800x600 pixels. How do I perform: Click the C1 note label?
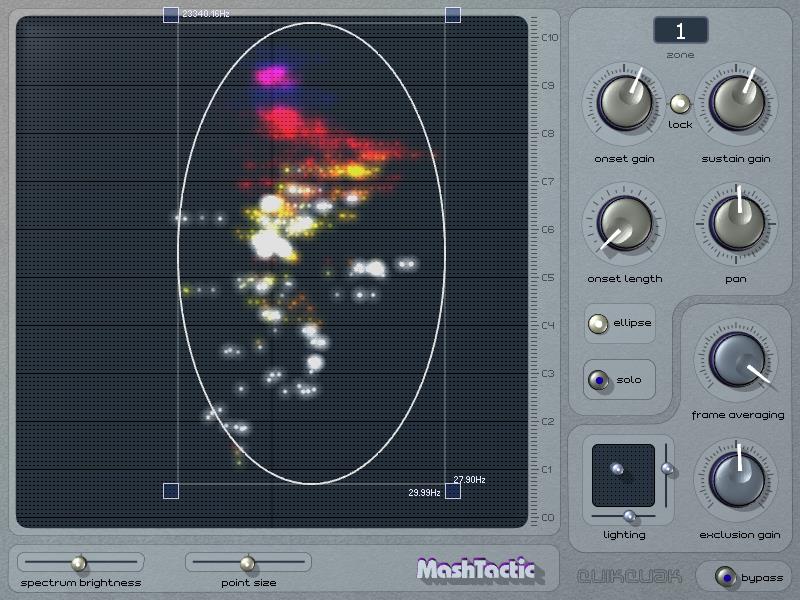coord(547,469)
